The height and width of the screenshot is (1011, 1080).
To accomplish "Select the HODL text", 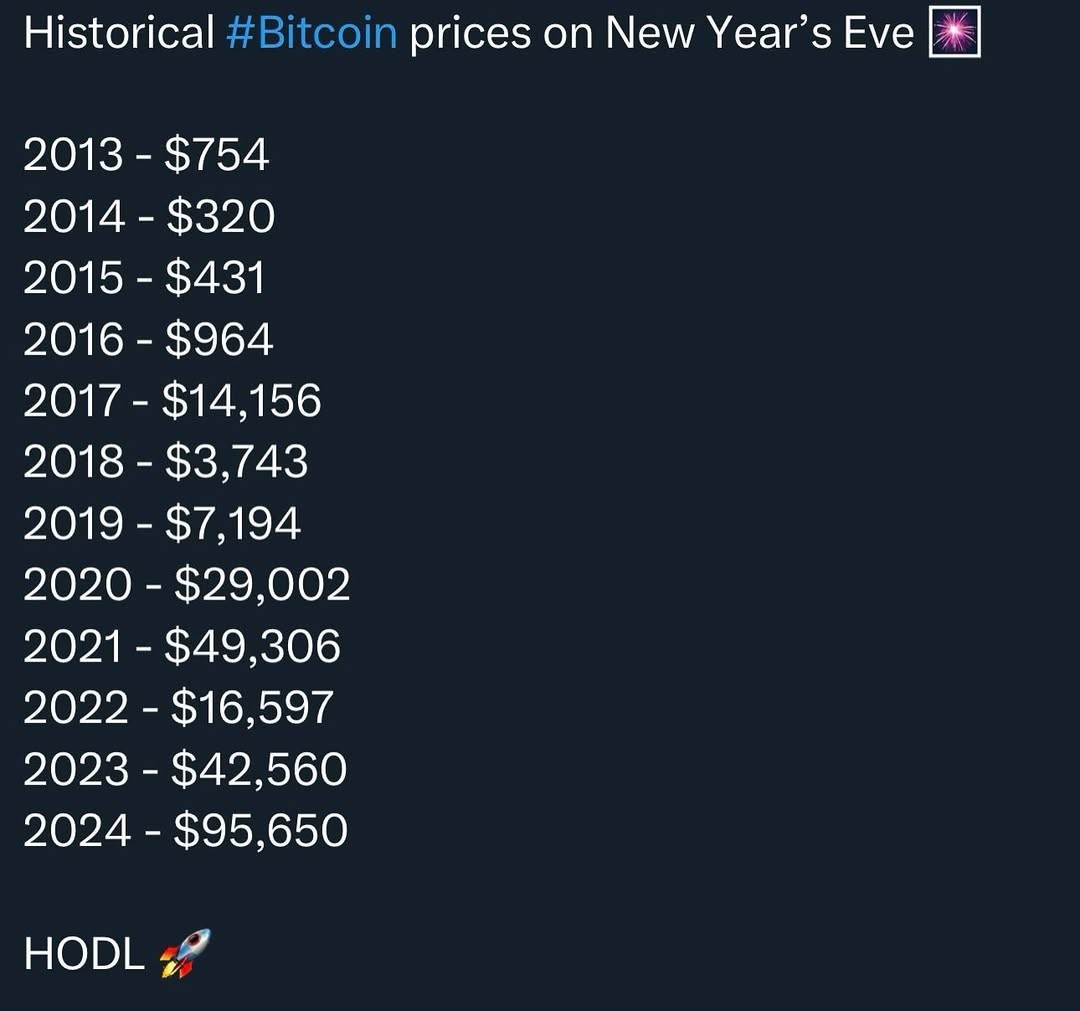I will point(84,954).
